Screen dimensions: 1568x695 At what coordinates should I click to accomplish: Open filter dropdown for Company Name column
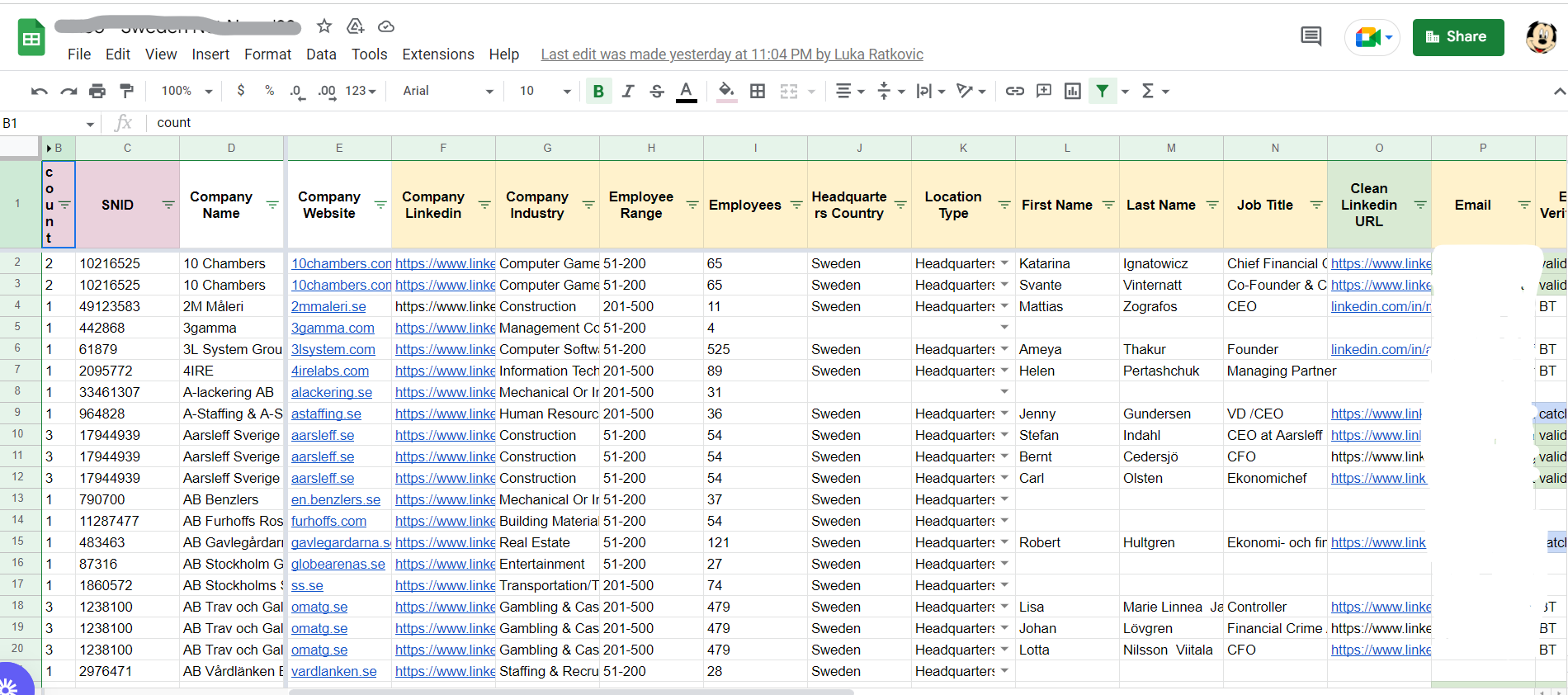(272, 205)
